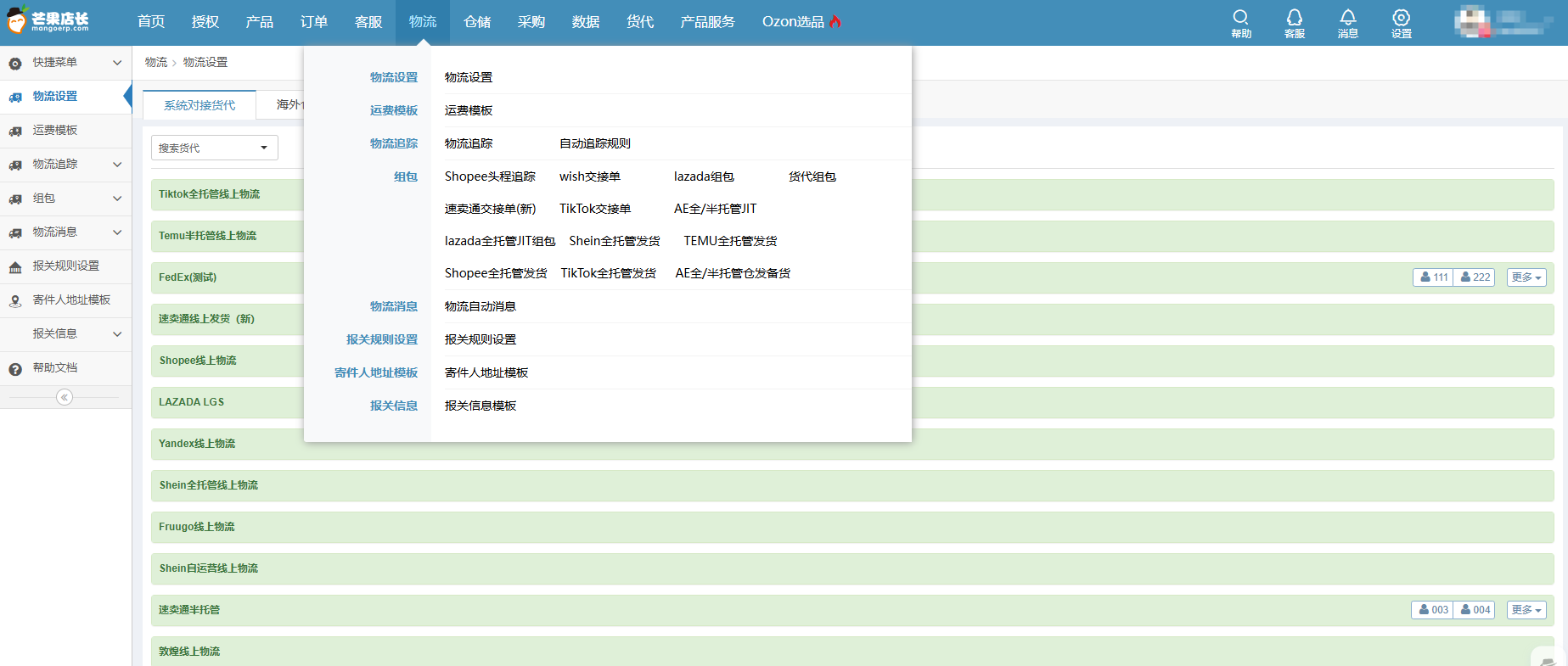The image size is (1568, 666).
Task: Click the 敦煌线上物流 row
Action: point(852,651)
